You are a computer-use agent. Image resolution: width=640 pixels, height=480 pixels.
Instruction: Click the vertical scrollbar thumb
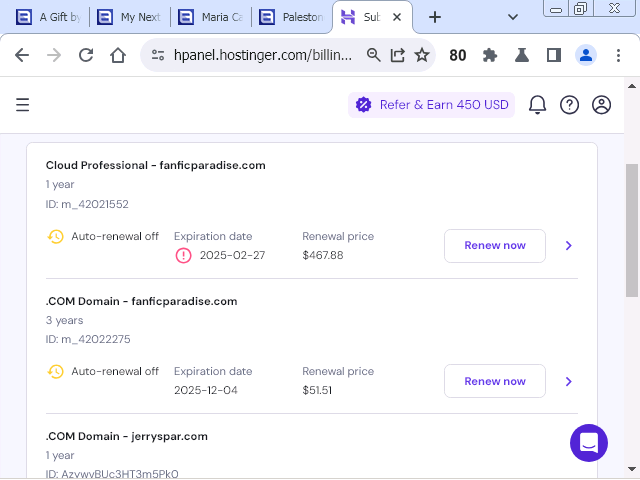coord(631,230)
